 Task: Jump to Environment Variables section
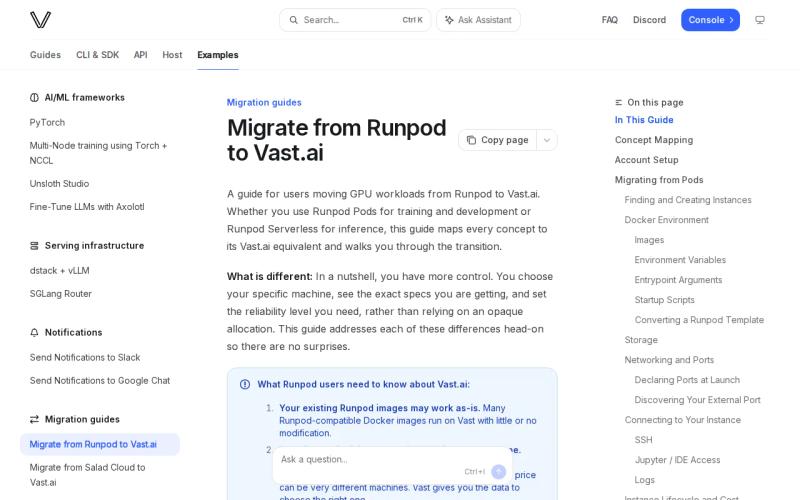680,260
